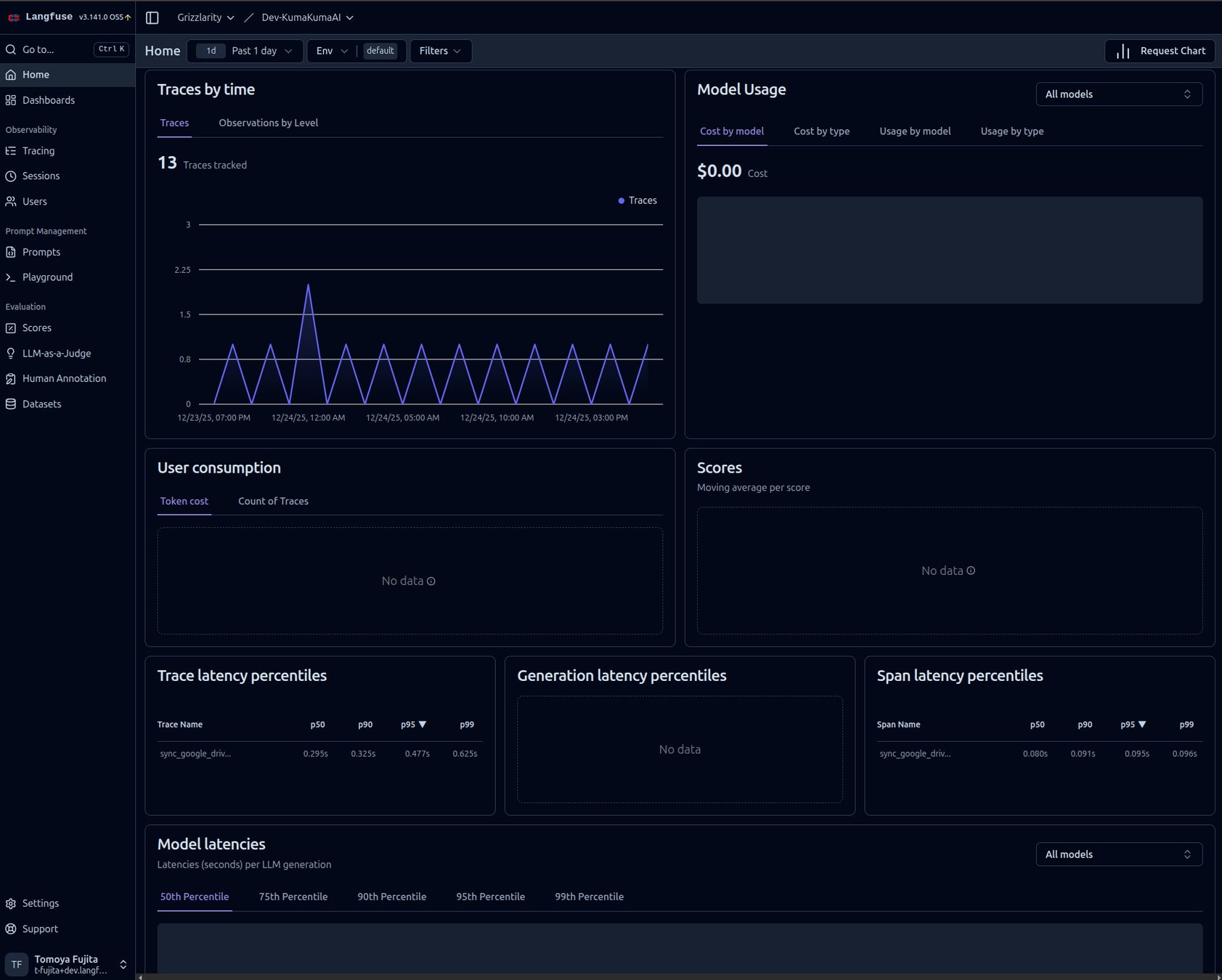This screenshot has height=980, width=1222.
Task: Click info icon in Scores No data
Action: click(971, 571)
